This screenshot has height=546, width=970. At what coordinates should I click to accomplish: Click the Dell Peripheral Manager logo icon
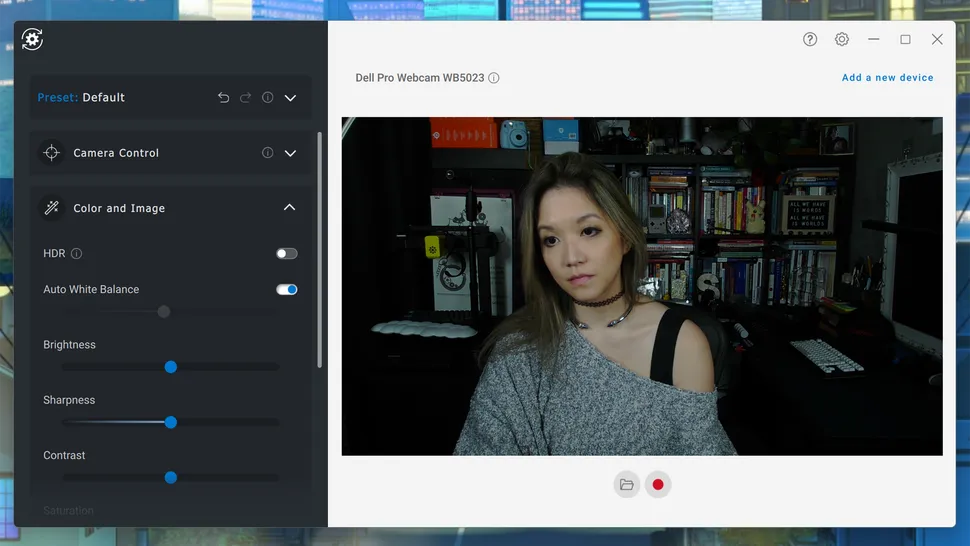click(x=32, y=39)
